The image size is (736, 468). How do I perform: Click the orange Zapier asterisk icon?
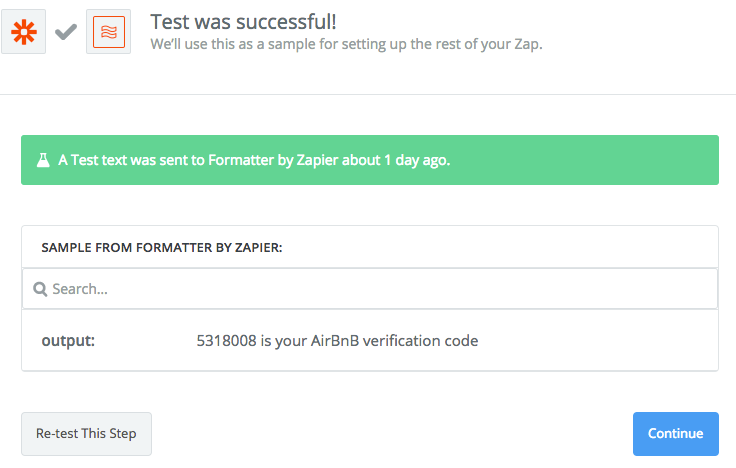click(23, 31)
